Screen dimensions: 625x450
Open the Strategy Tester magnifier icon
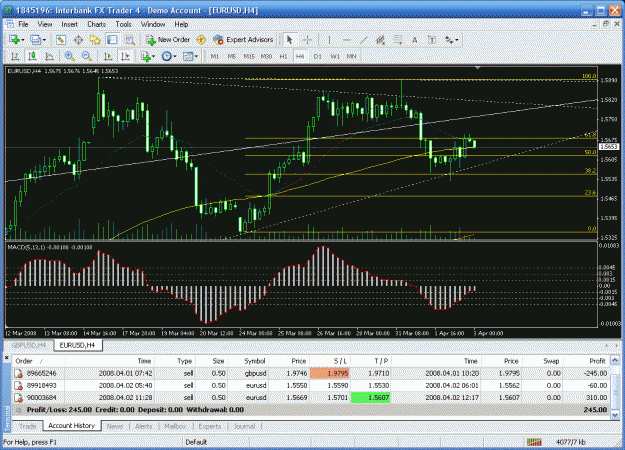pyautogui.click(x=129, y=40)
